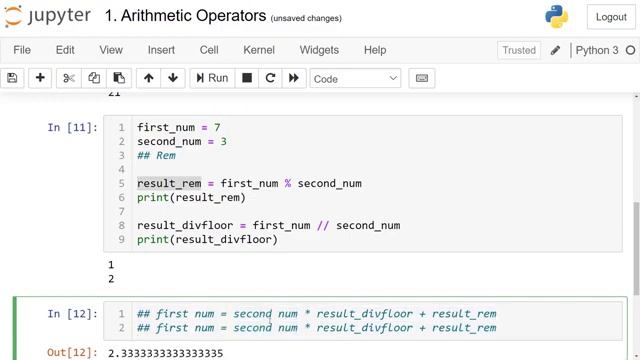The width and height of the screenshot is (640, 360).
Task: Click second comment line in cell 12
Action: point(317,328)
